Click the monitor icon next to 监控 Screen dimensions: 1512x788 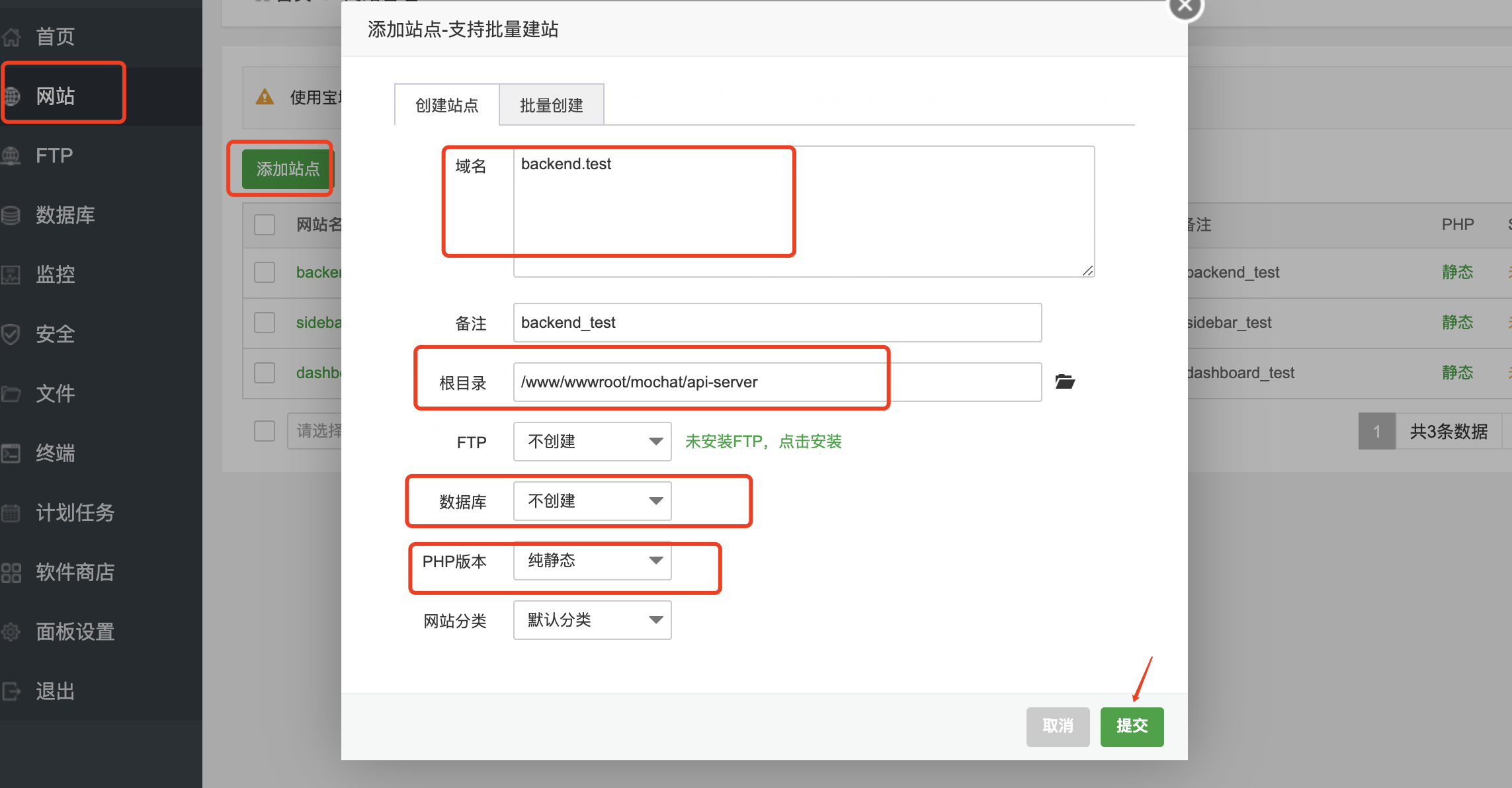11,275
